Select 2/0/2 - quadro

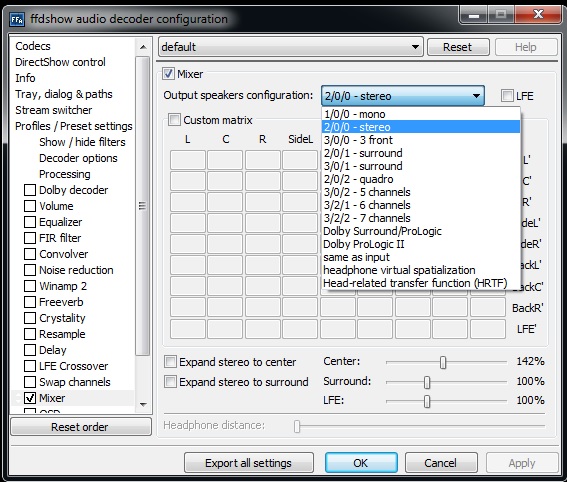coord(421,179)
